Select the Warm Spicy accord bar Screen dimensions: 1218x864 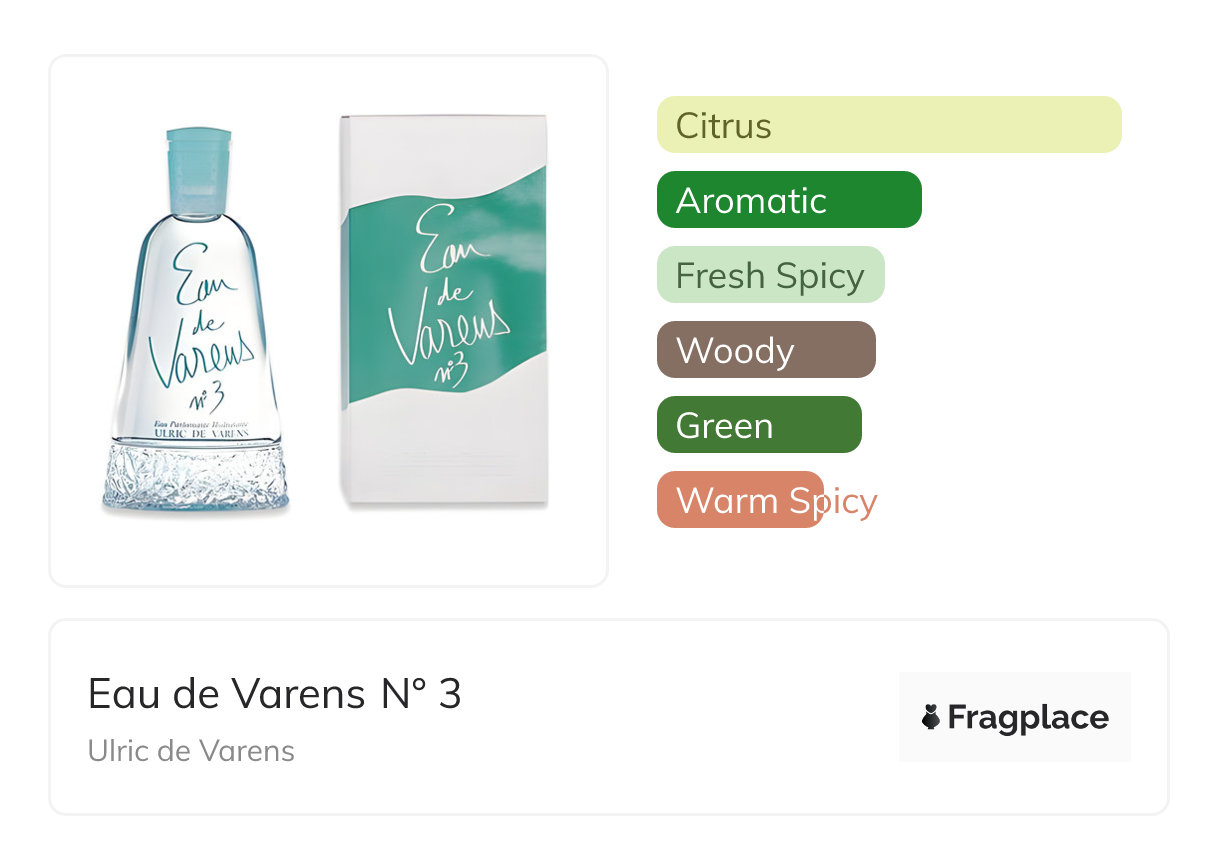tap(740, 500)
